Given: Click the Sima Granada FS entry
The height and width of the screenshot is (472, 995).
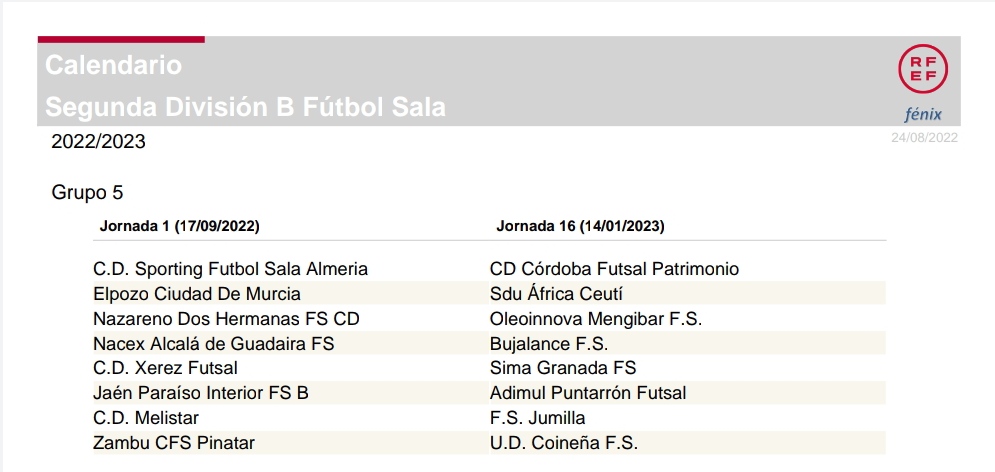Looking at the screenshot, I should coord(563,368).
